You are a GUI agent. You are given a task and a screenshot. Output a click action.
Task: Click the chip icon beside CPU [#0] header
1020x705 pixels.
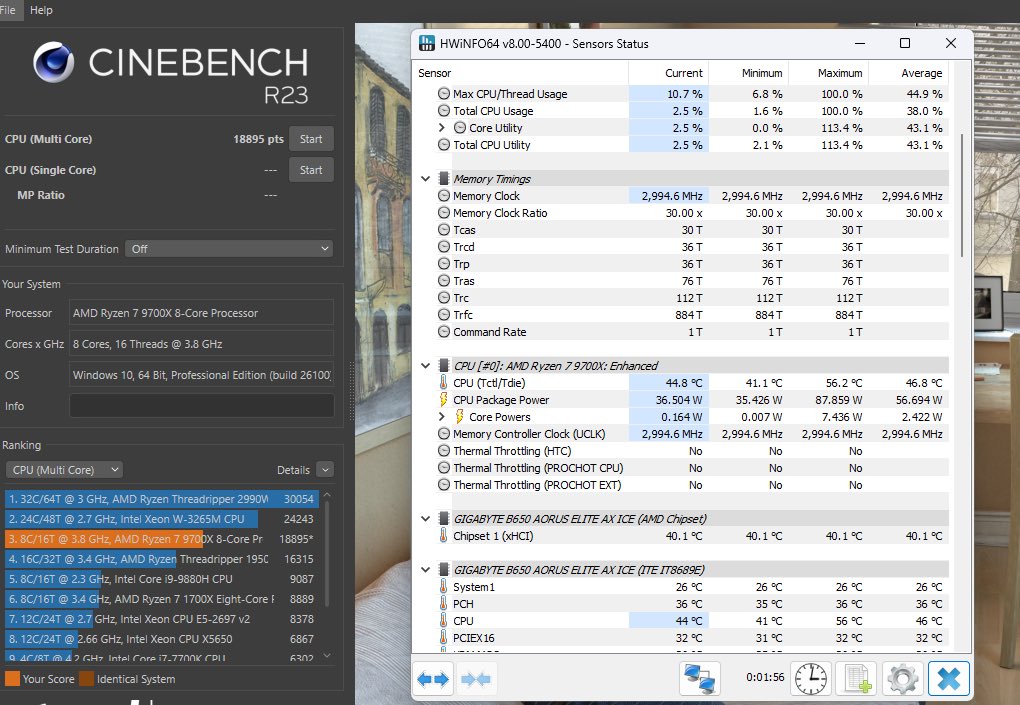[444, 366]
